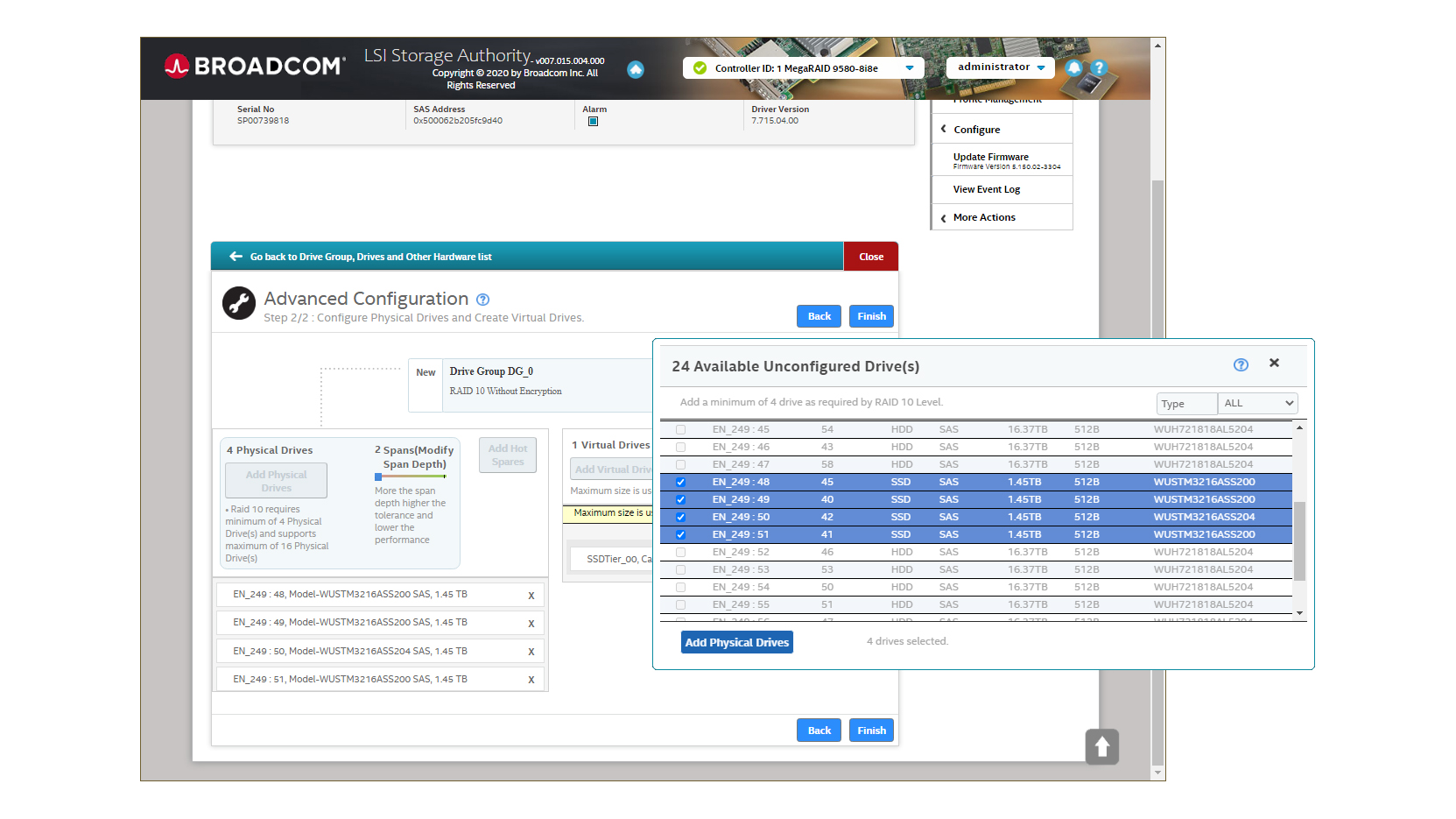Click the upper Finish button
1456x819 pixels.
click(871, 316)
